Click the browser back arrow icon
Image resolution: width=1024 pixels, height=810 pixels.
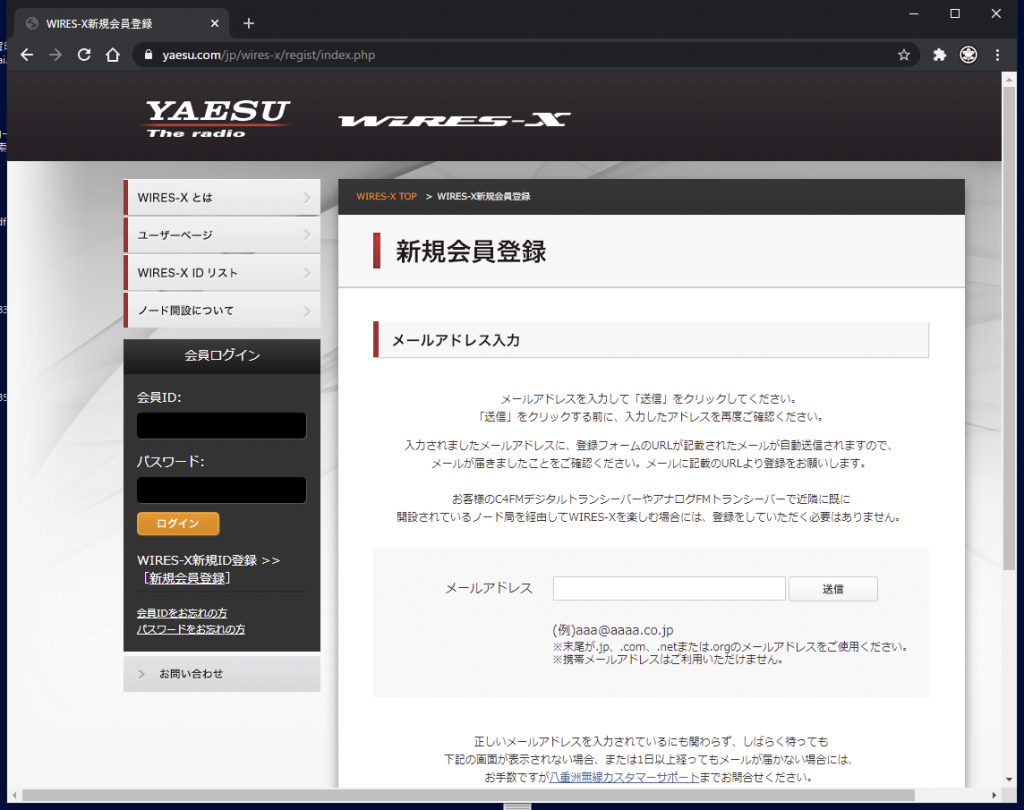(x=26, y=55)
